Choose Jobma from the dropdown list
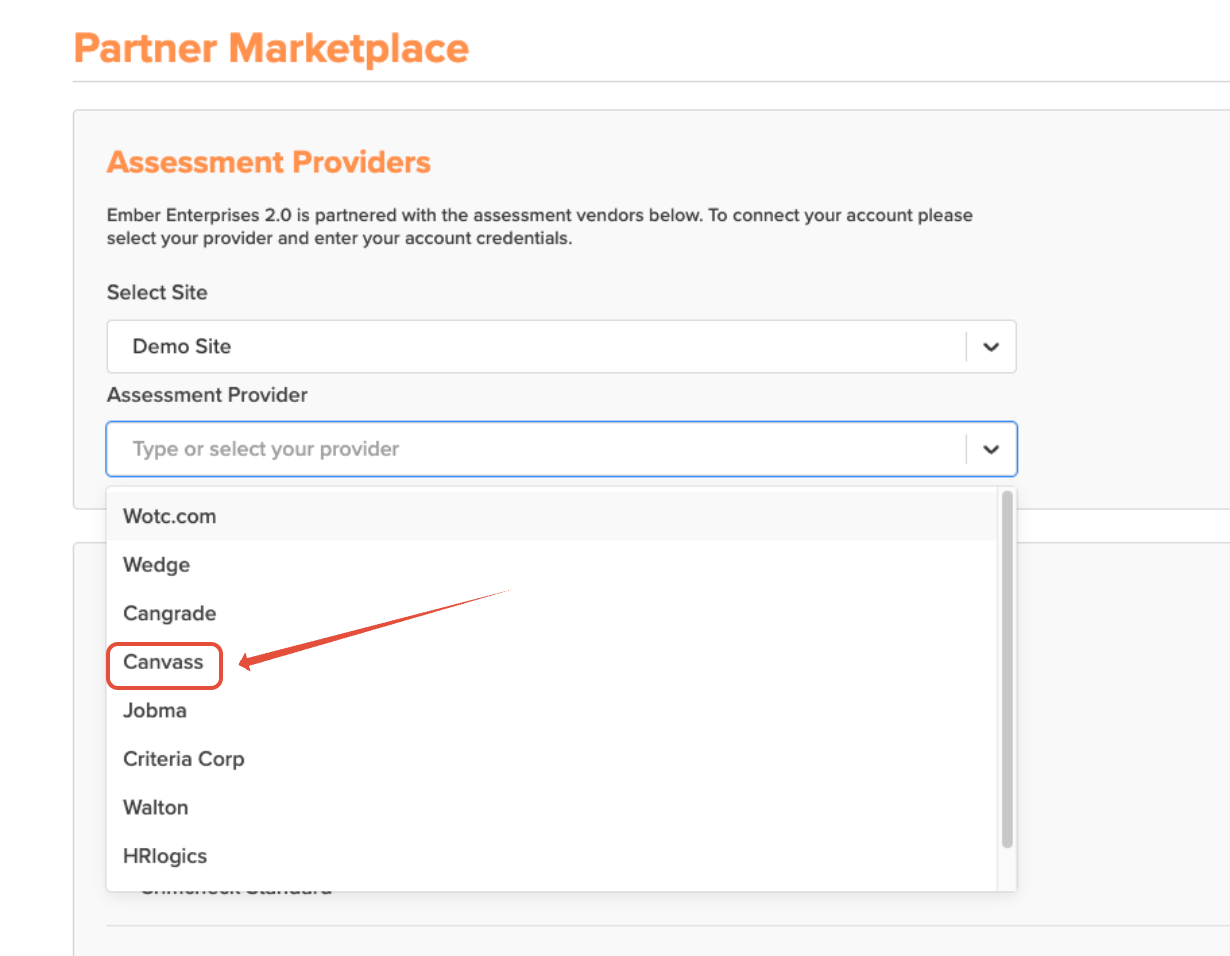This screenshot has width=1230, height=956. point(551,711)
